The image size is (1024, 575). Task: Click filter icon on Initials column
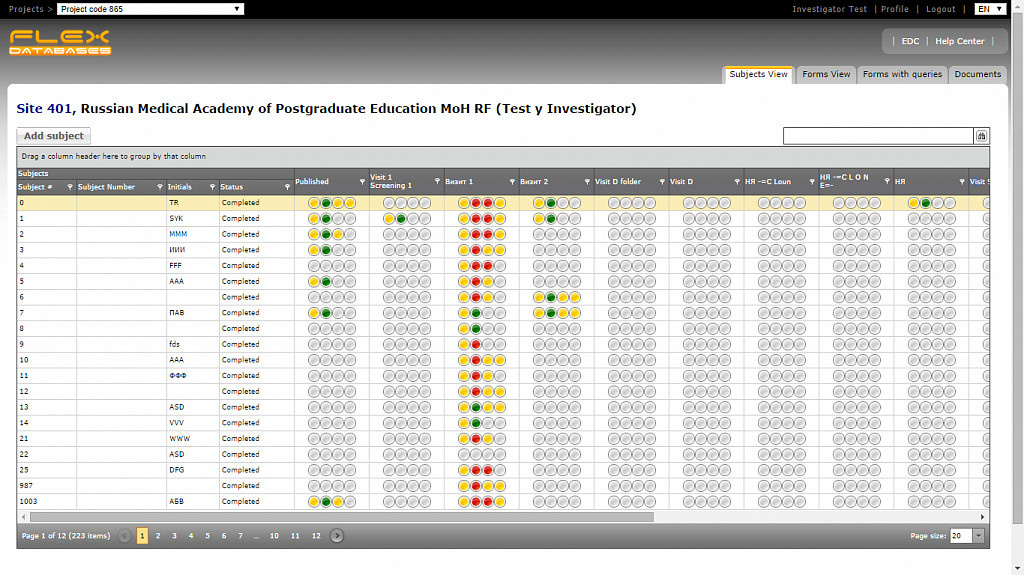tap(212, 187)
